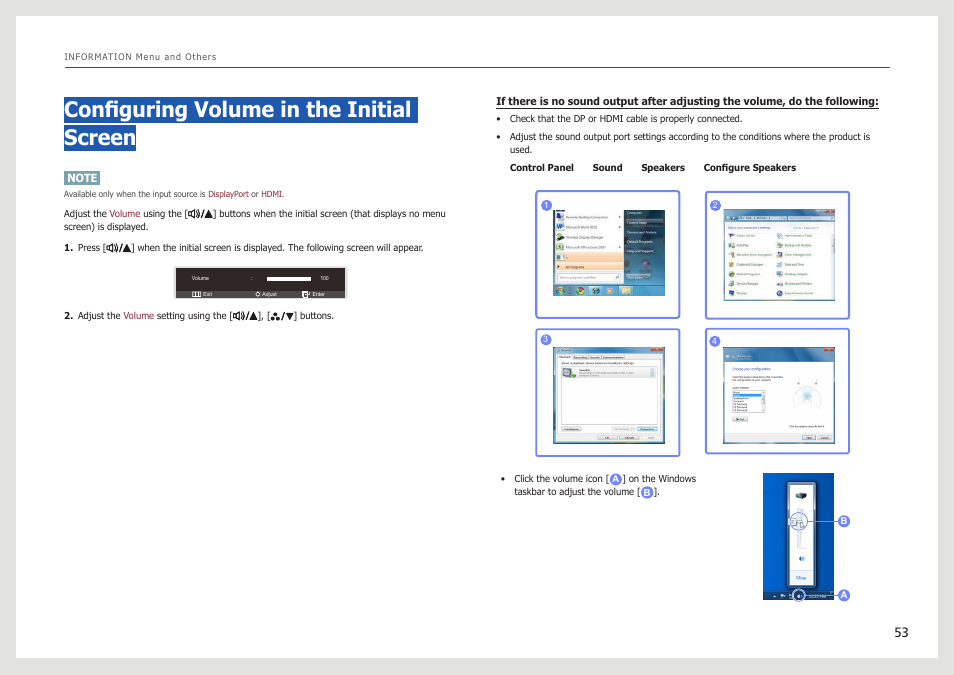Screen dimensions: 954x675
Task: Click 'Configure' button in Sound dialog image
Action: tap(571, 429)
